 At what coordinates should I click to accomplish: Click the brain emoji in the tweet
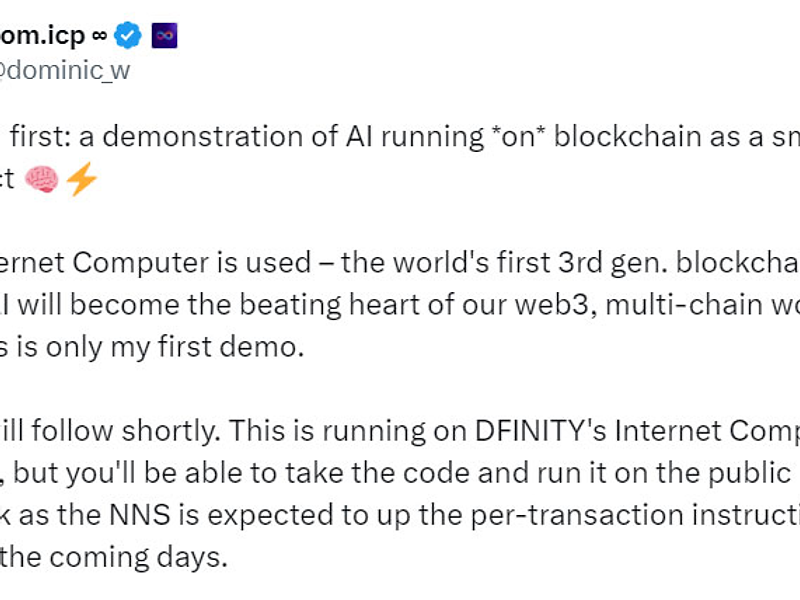[42, 180]
